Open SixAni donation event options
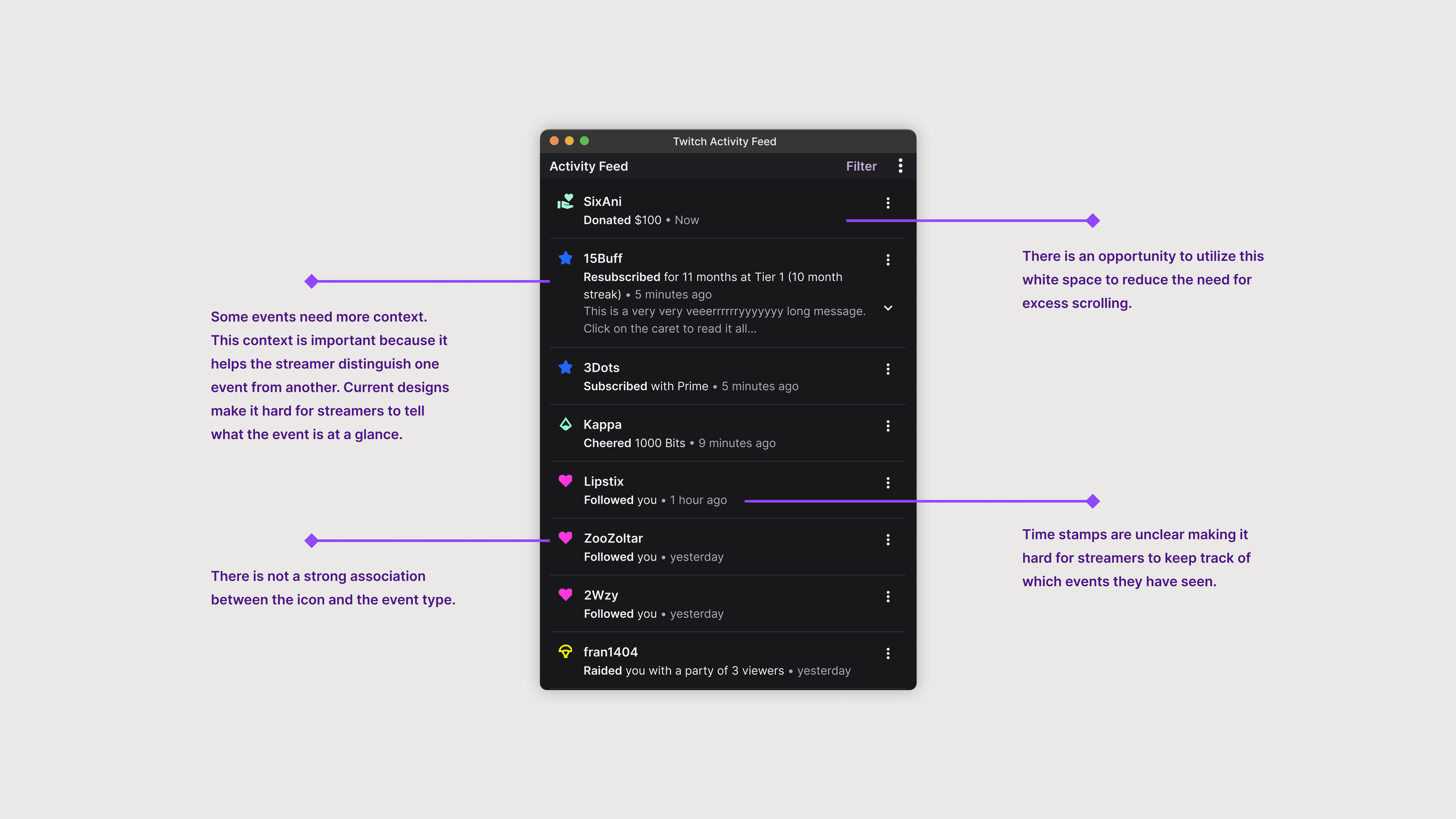 (888, 203)
